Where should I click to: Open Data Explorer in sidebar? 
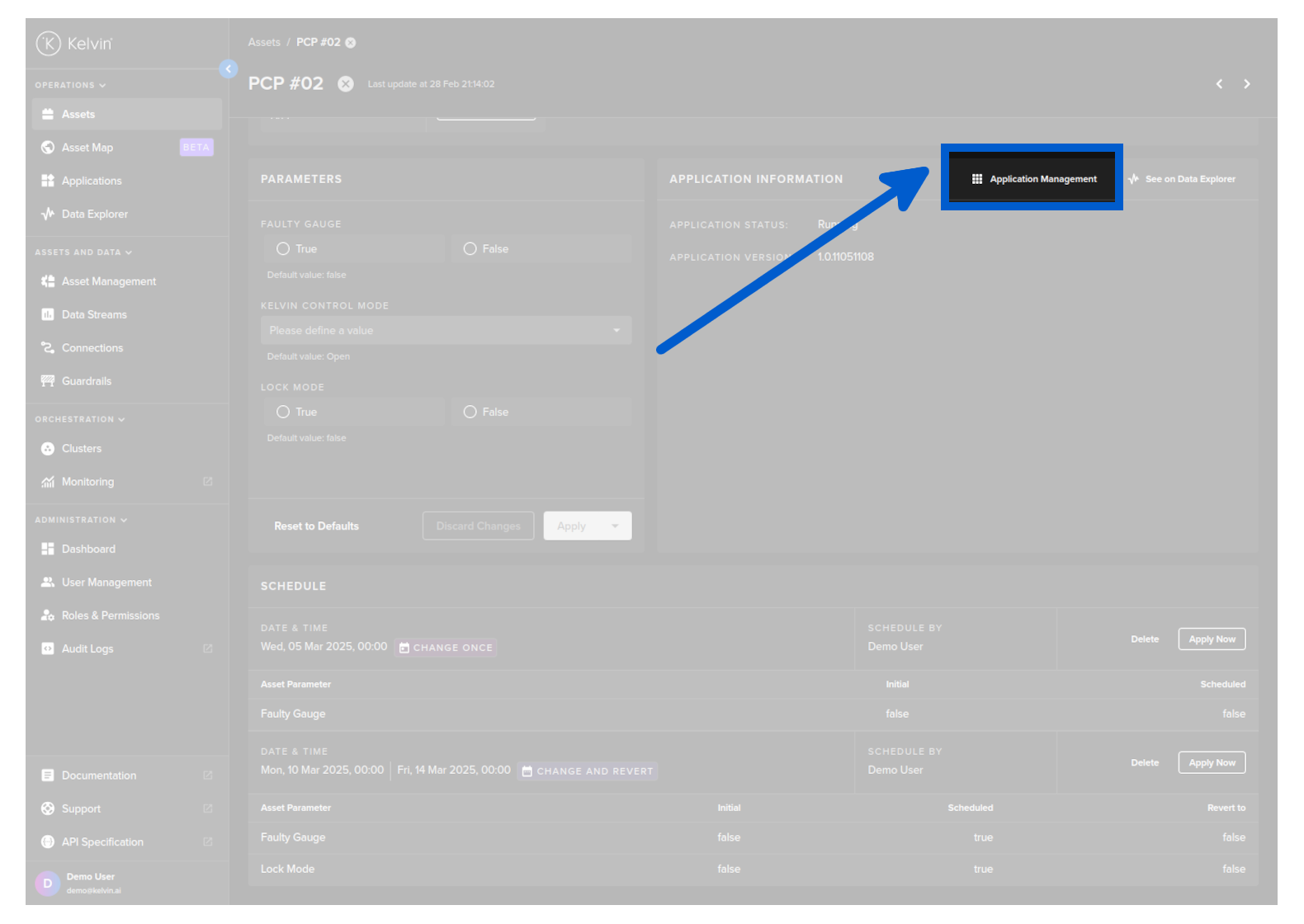click(94, 214)
